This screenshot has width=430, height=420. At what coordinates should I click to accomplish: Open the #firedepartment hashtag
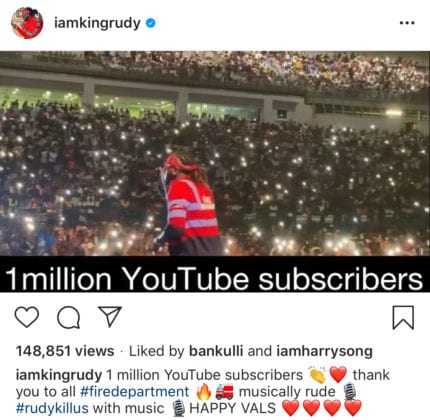135,392
